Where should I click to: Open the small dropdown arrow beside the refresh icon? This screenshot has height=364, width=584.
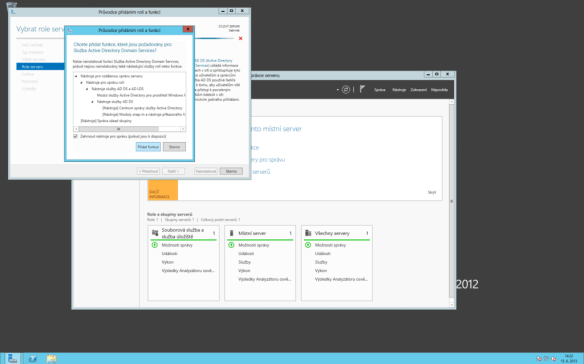(x=337, y=90)
